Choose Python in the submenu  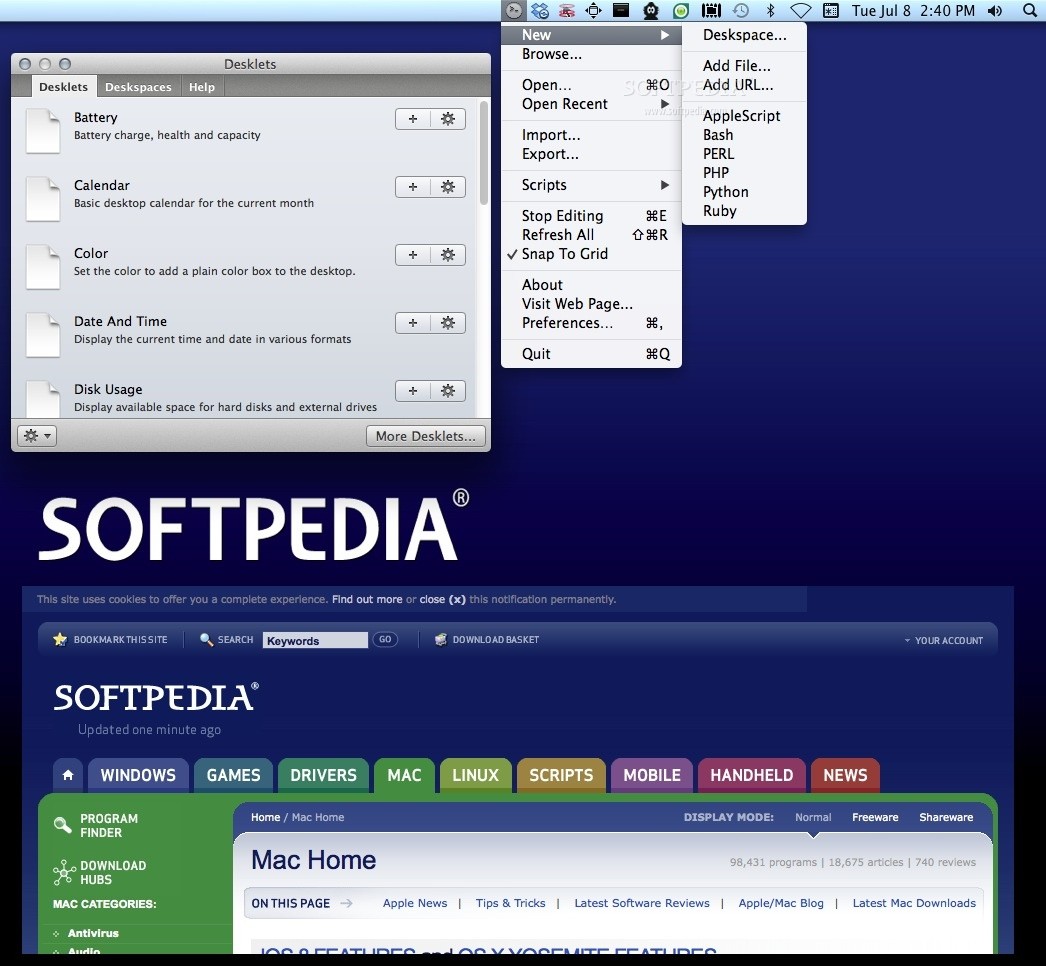click(x=744, y=192)
